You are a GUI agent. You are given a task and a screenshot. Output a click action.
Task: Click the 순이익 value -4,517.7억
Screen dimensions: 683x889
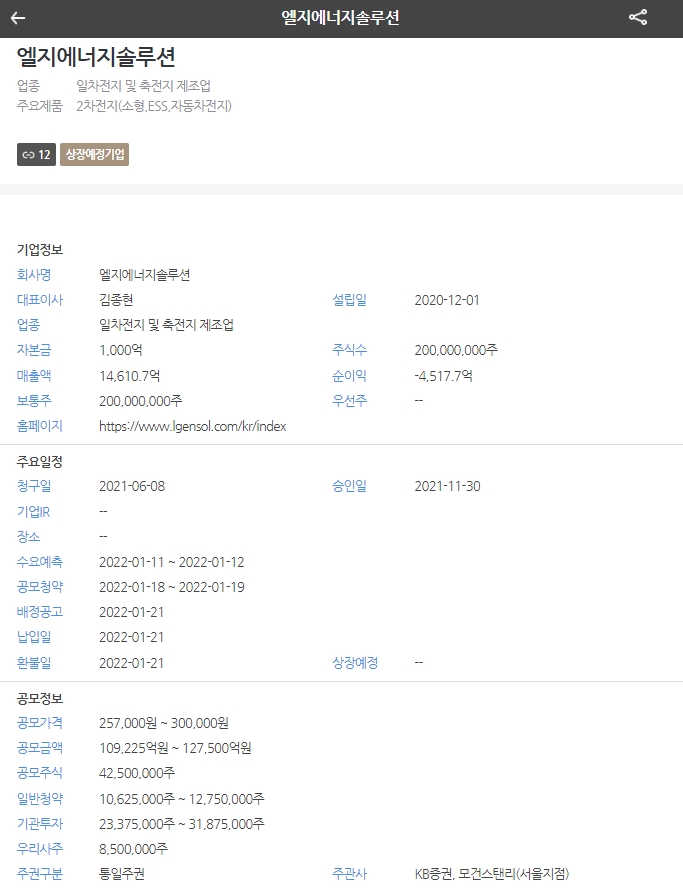(443, 376)
